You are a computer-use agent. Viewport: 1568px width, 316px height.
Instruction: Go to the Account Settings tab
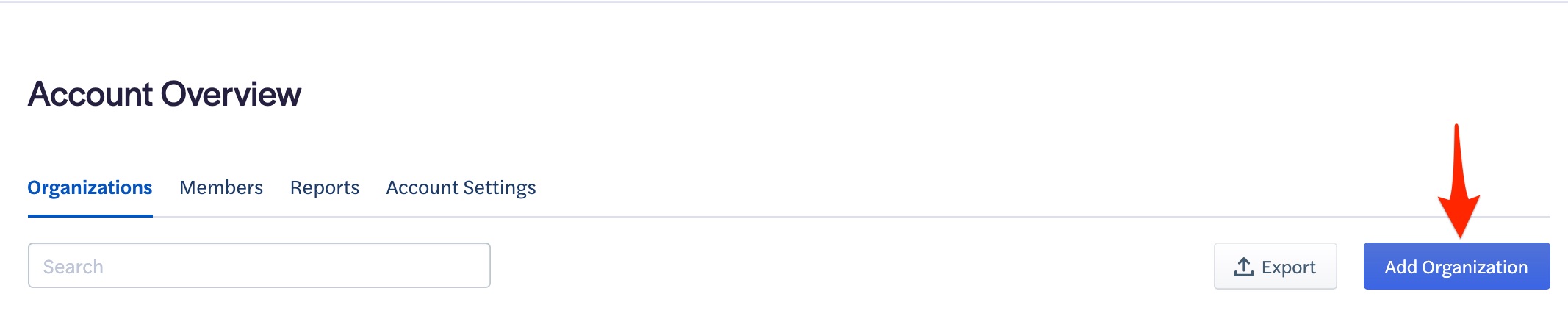pyautogui.click(x=461, y=188)
